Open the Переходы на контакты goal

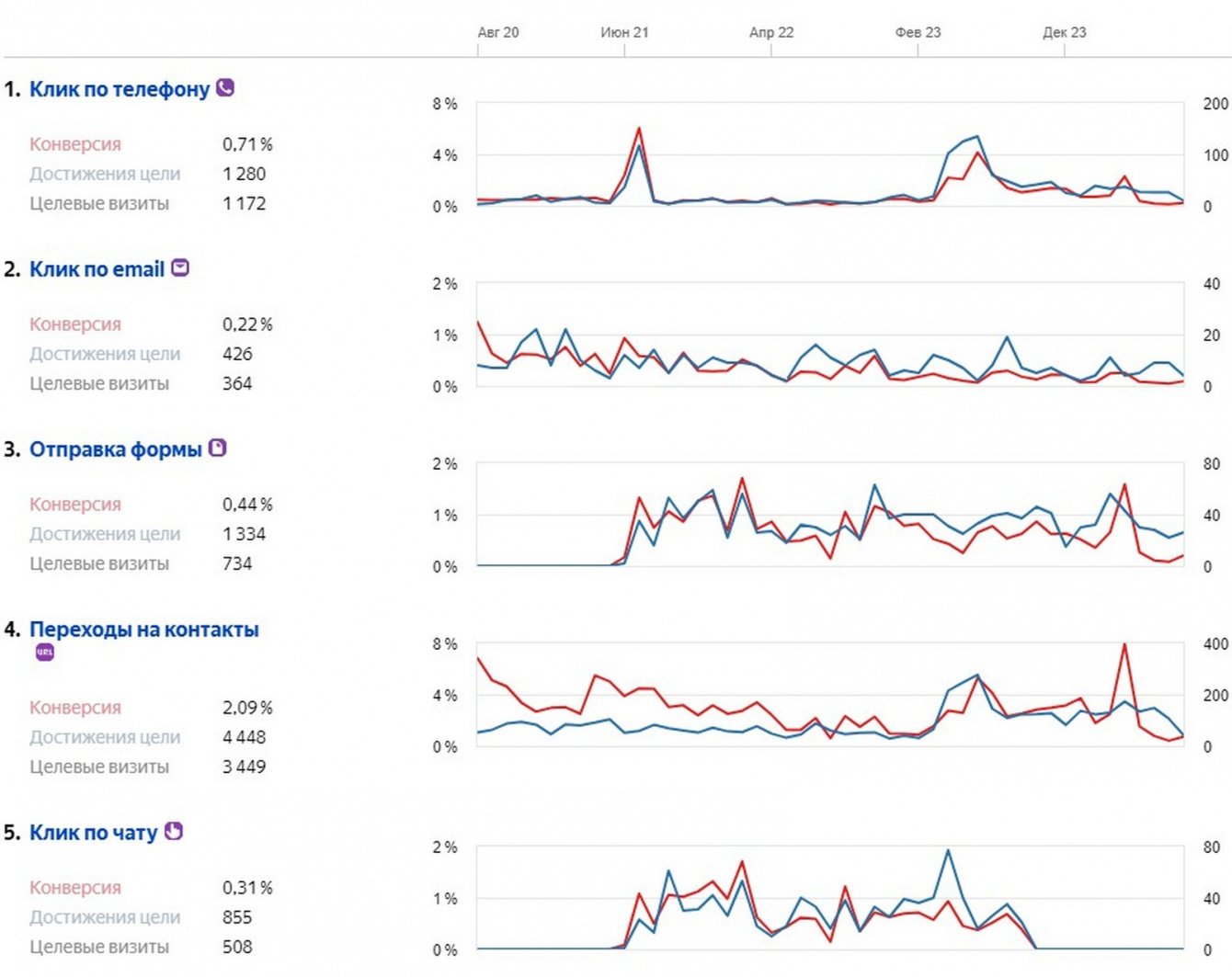coord(143,630)
